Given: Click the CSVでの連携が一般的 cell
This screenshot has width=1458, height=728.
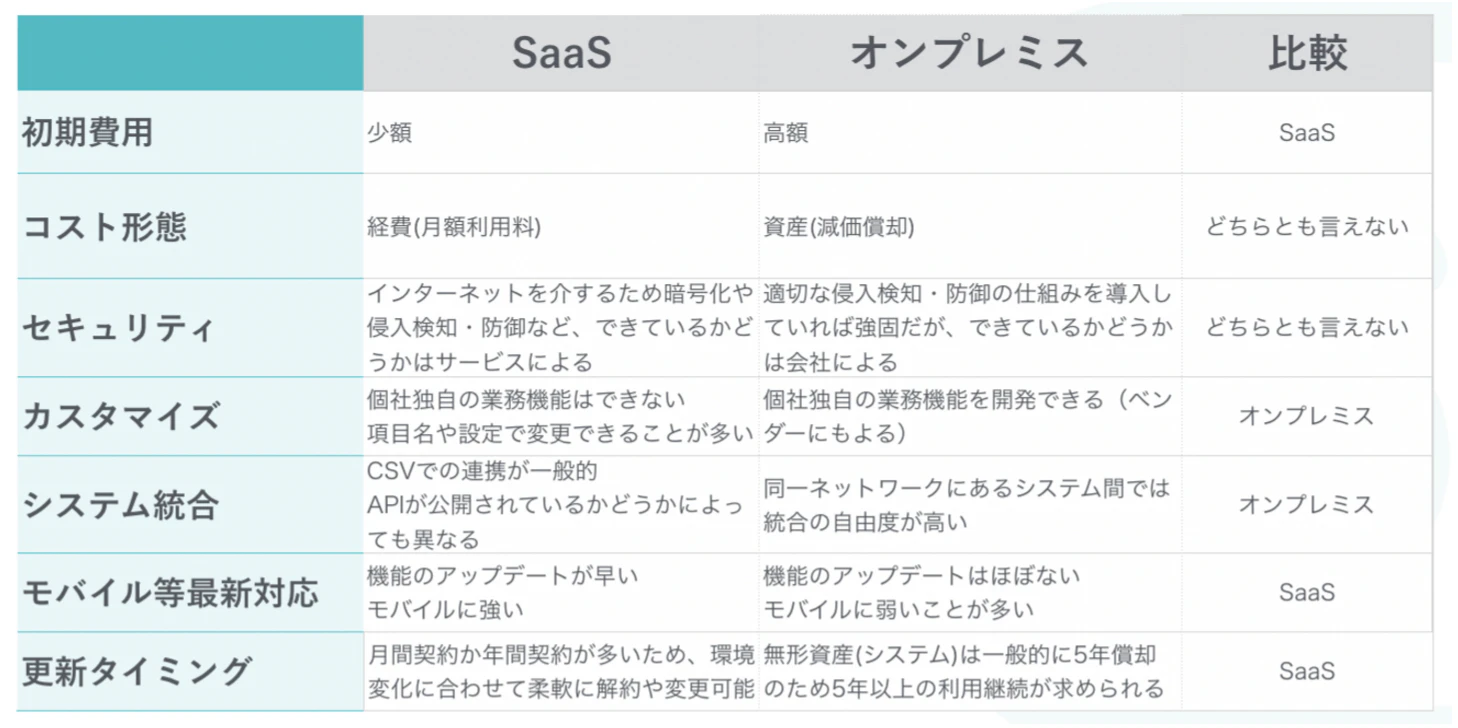Looking at the screenshot, I should [561, 505].
